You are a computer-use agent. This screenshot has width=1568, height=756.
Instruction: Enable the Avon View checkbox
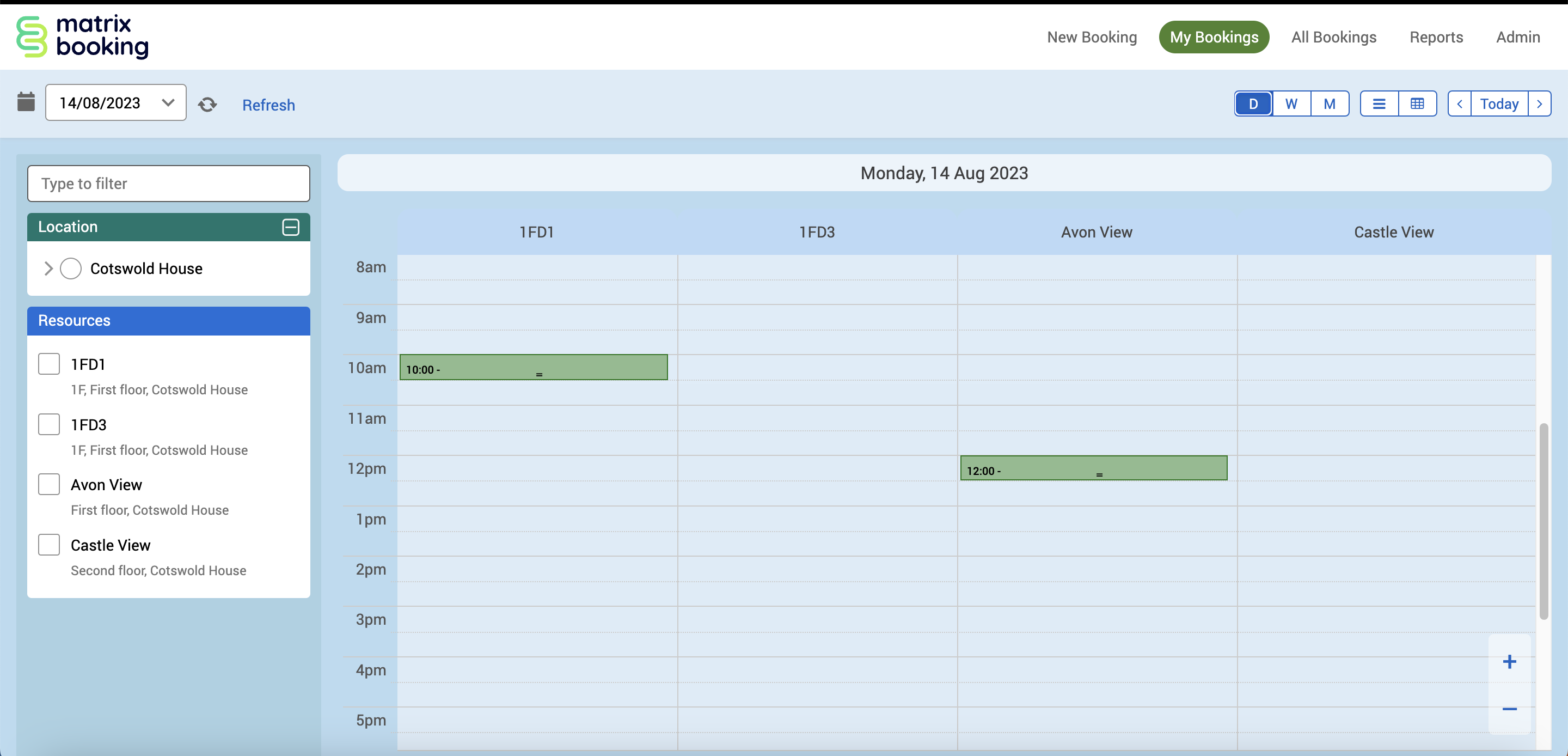pos(48,484)
